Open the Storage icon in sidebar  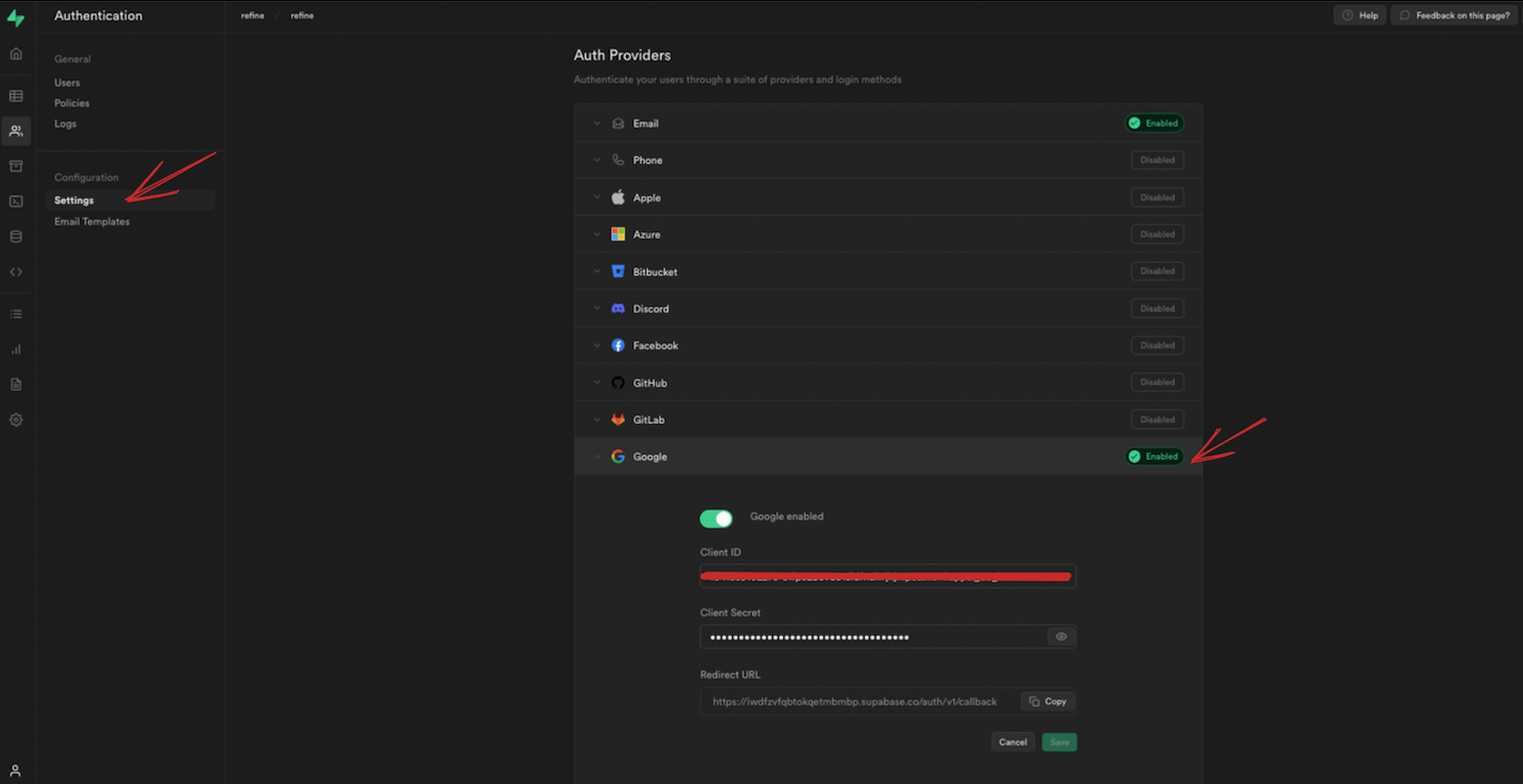[16, 166]
